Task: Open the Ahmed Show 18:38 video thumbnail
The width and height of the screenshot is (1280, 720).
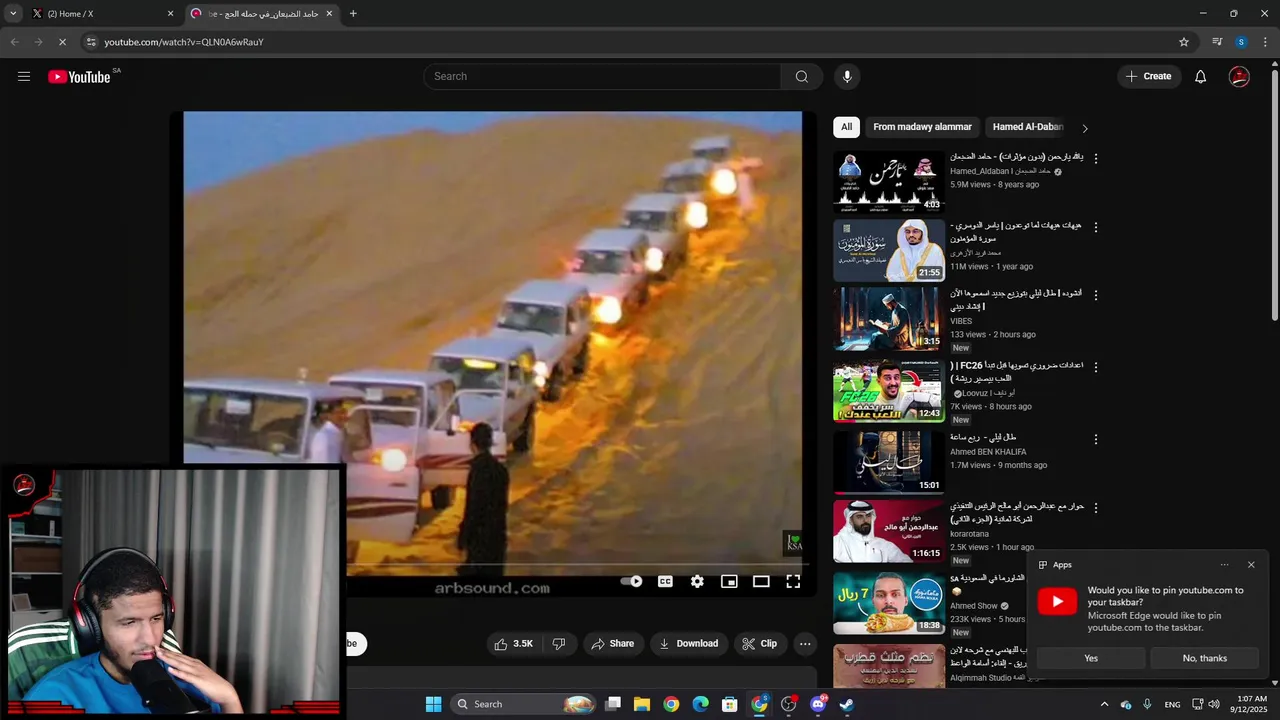Action: pyautogui.click(x=888, y=602)
